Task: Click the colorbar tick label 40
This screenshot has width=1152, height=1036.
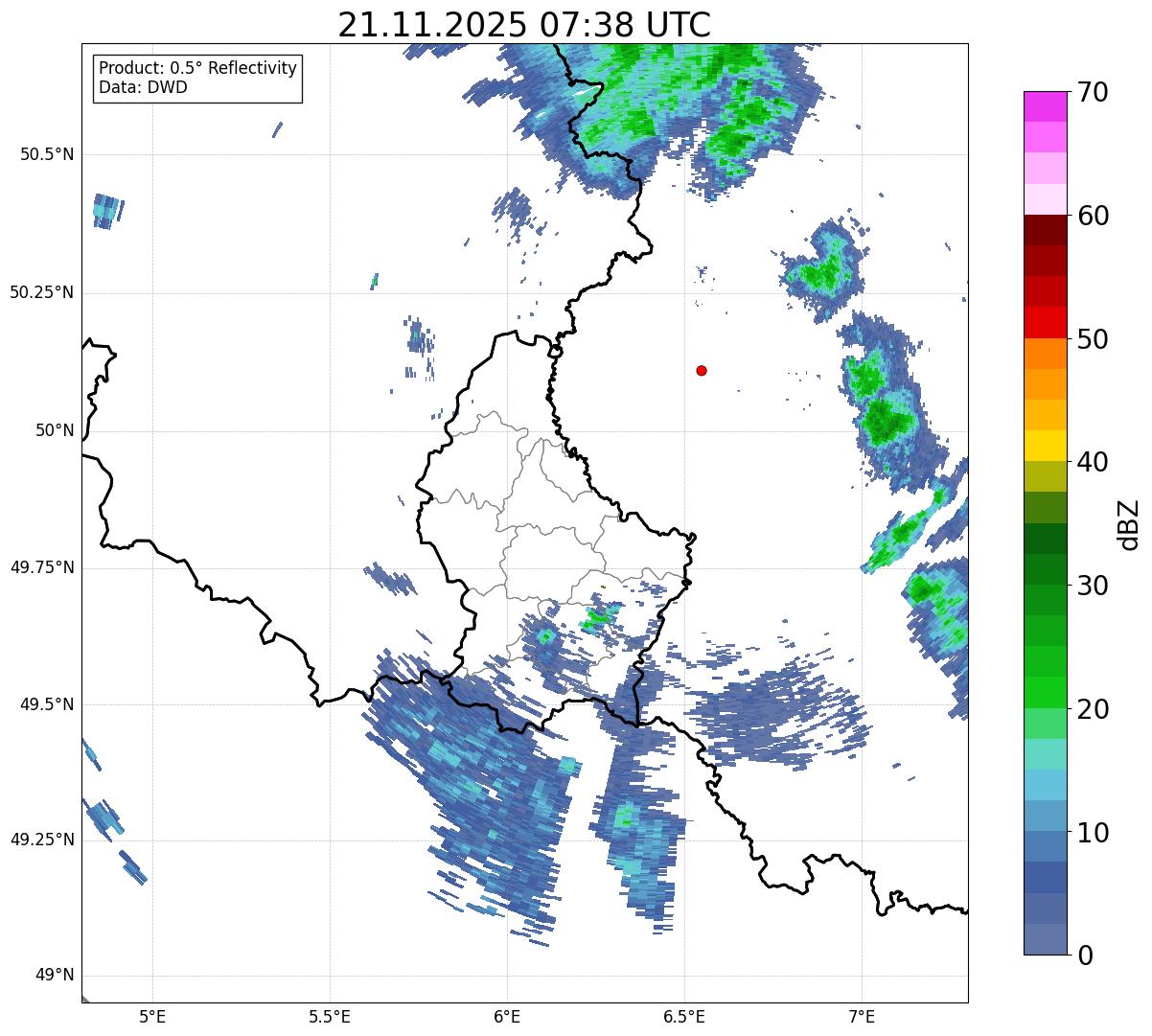Action: tap(1093, 462)
